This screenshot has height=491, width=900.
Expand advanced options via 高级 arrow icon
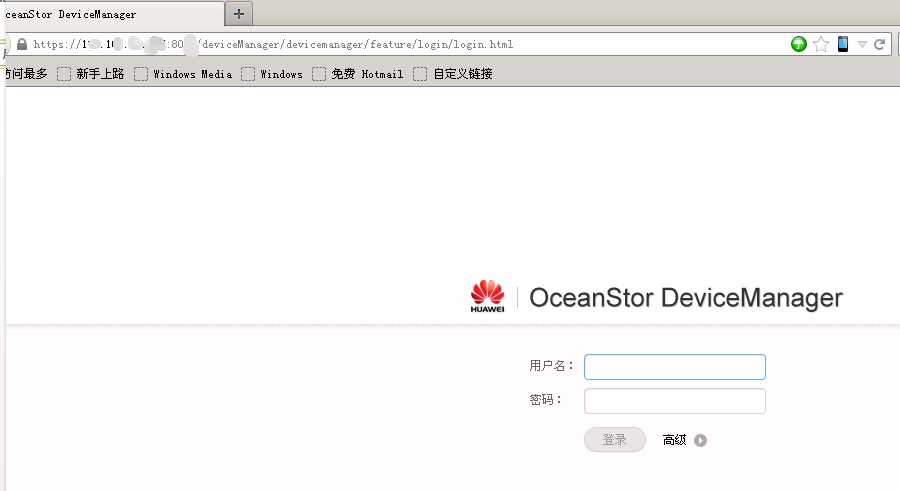tap(700, 440)
